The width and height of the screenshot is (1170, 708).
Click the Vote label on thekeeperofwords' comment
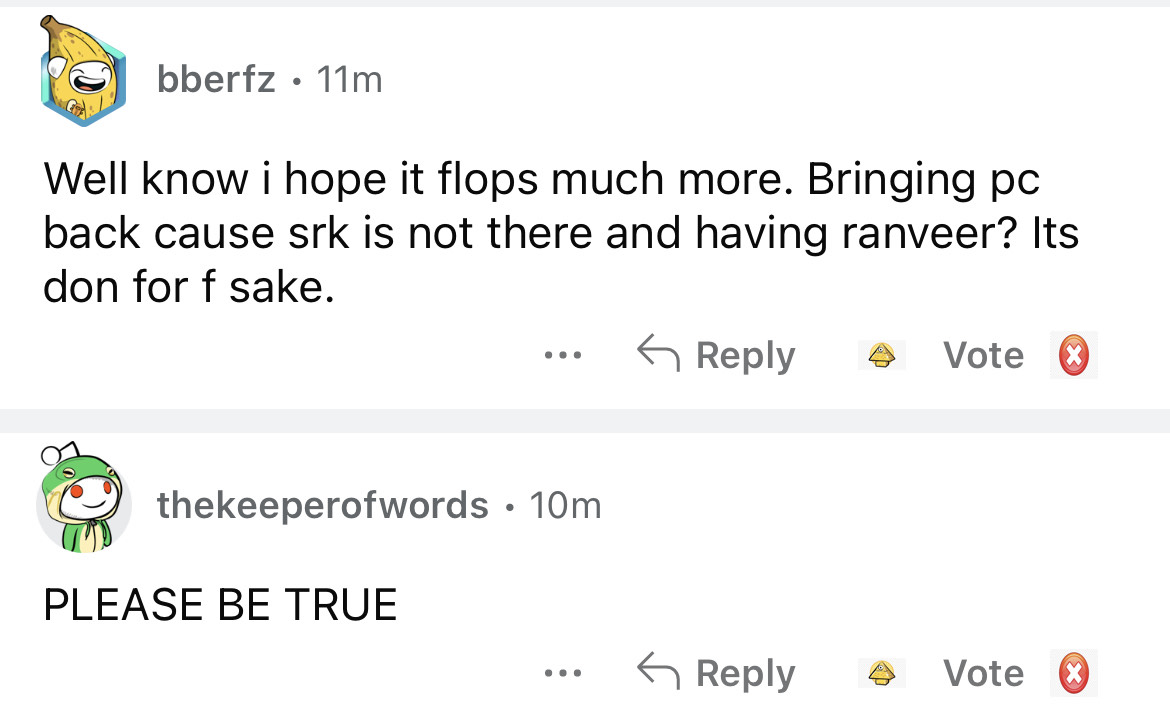click(984, 673)
